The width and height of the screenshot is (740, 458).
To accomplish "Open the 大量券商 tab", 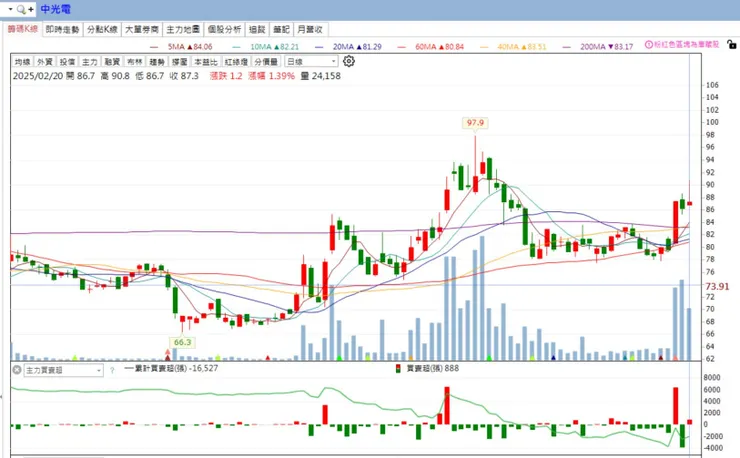I will coord(142,29).
